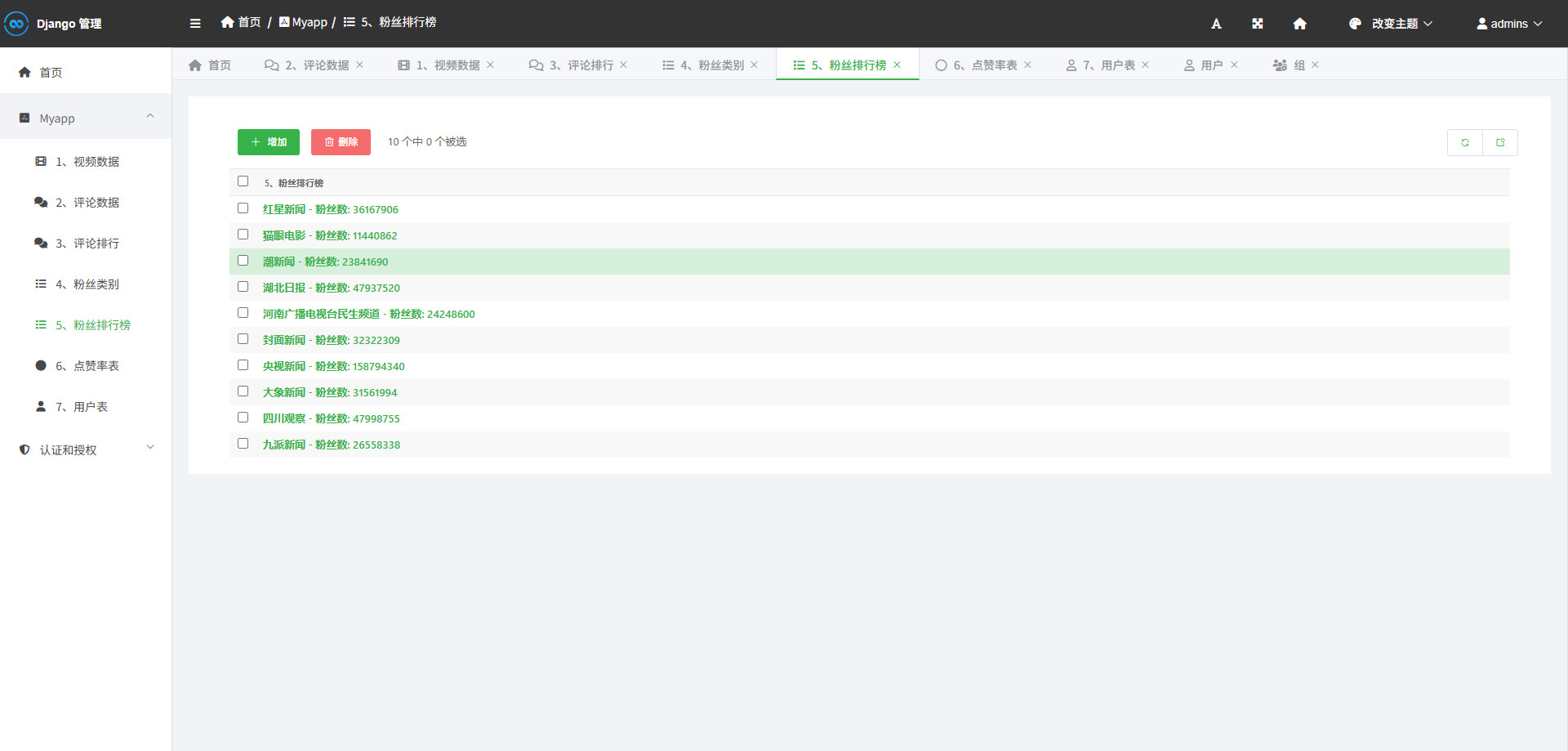This screenshot has width=1568, height=751.
Task: Open 3、评论排行 in the sidebar
Action: [x=86, y=244]
